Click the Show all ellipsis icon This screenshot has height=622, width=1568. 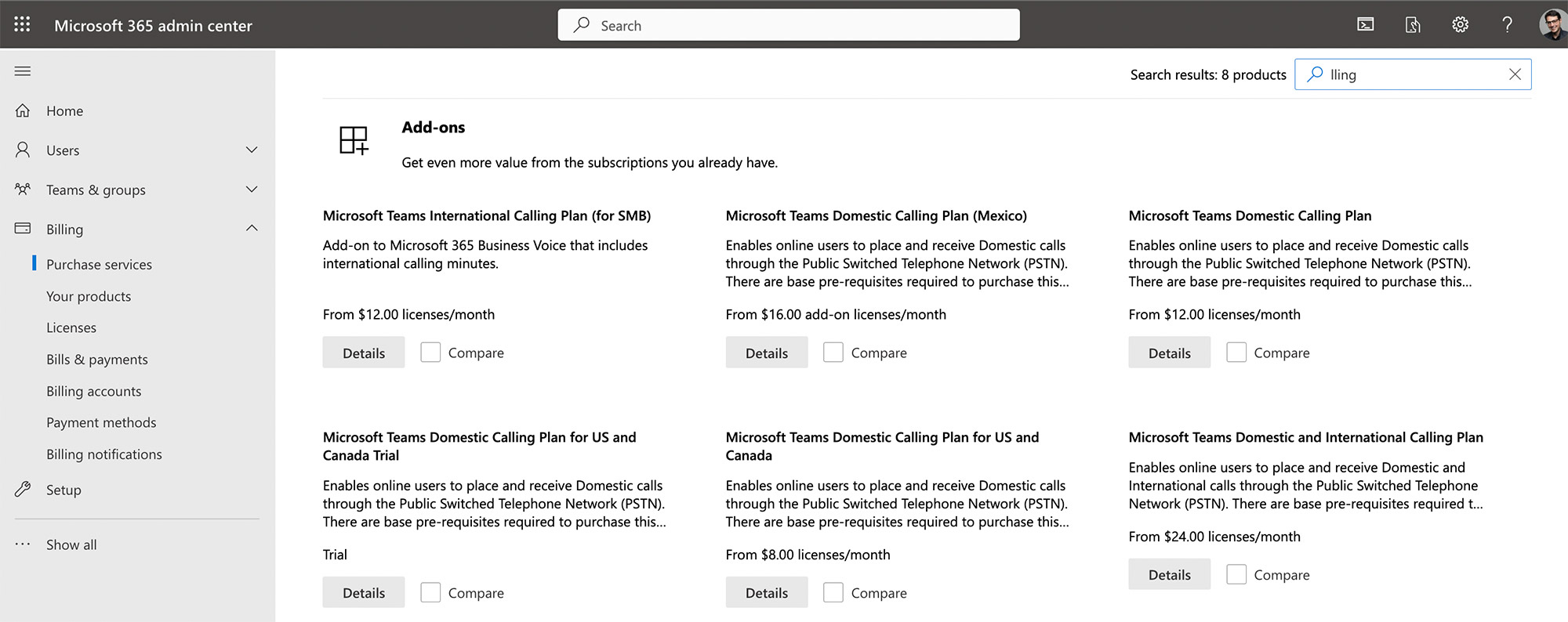(23, 544)
